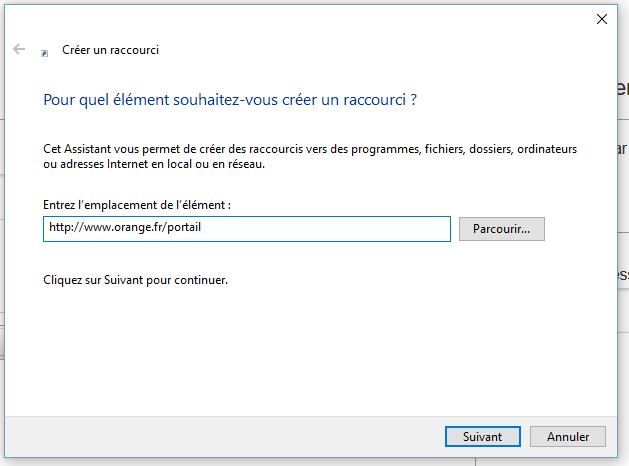This screenshot has width=629, height=466.
Task: Click the Créer un raccourci title text
Action: pyautogui.click(x=110, y=50)
